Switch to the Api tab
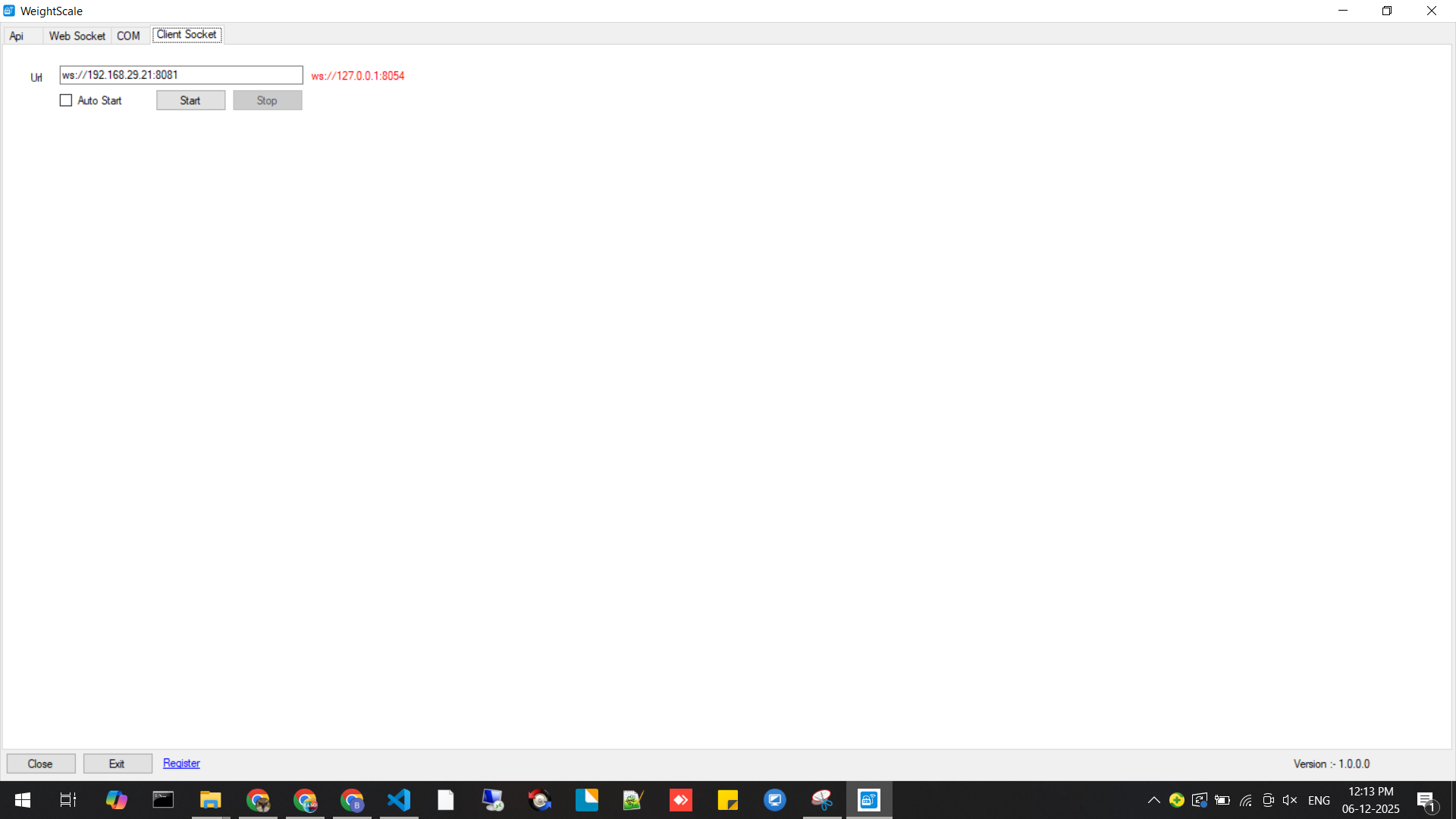The height and width of the screenshot is (819, 1456). (17, 36)
